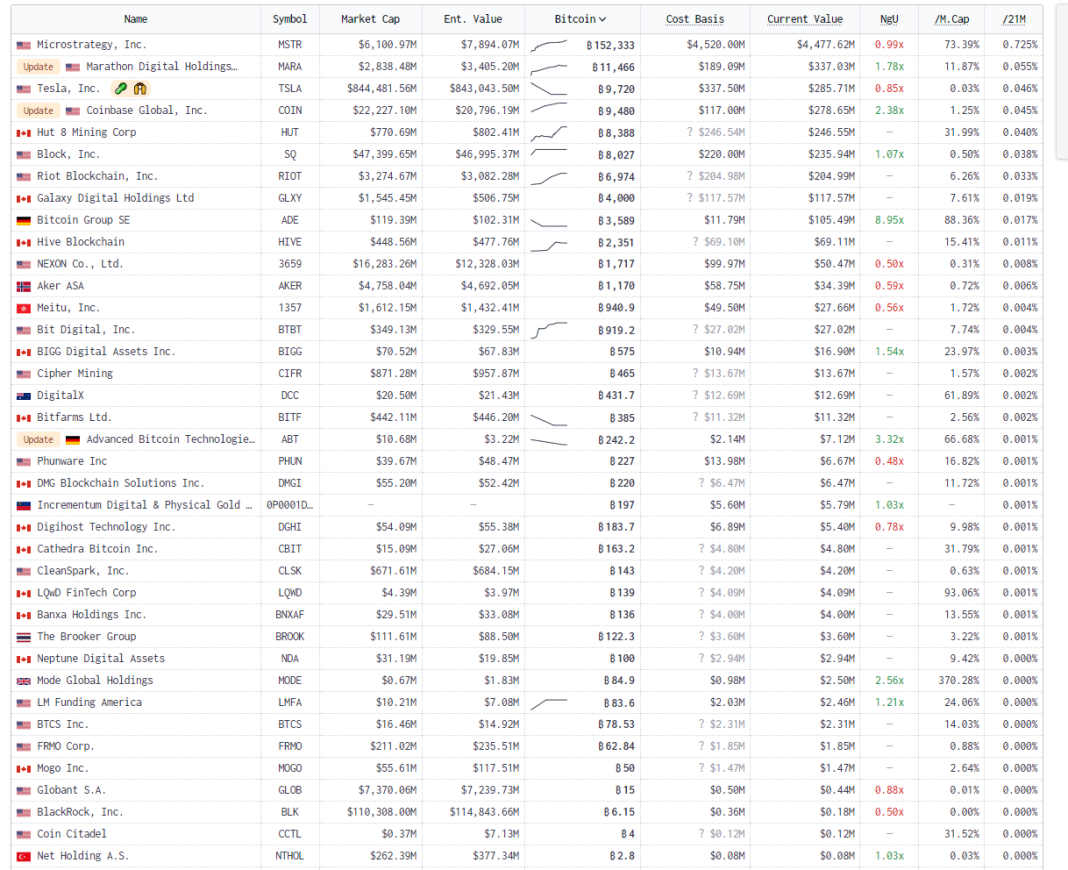Toggle the Bitcoin column sort chevron
The width and height of the screenshot is (1068, 870).
(602, 19)
